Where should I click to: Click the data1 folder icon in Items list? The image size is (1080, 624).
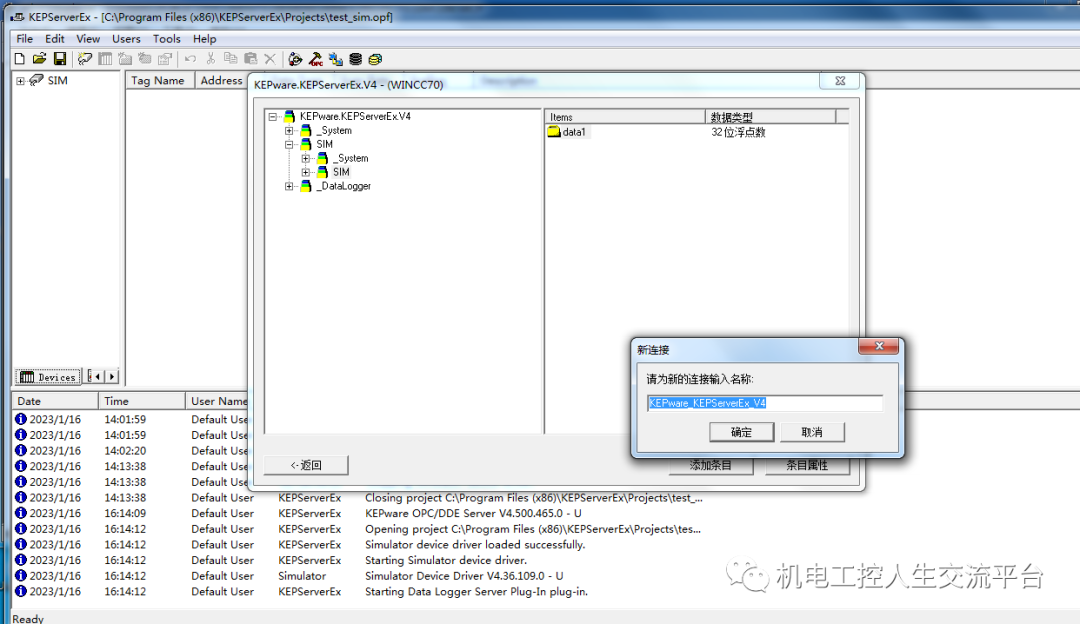554,132
